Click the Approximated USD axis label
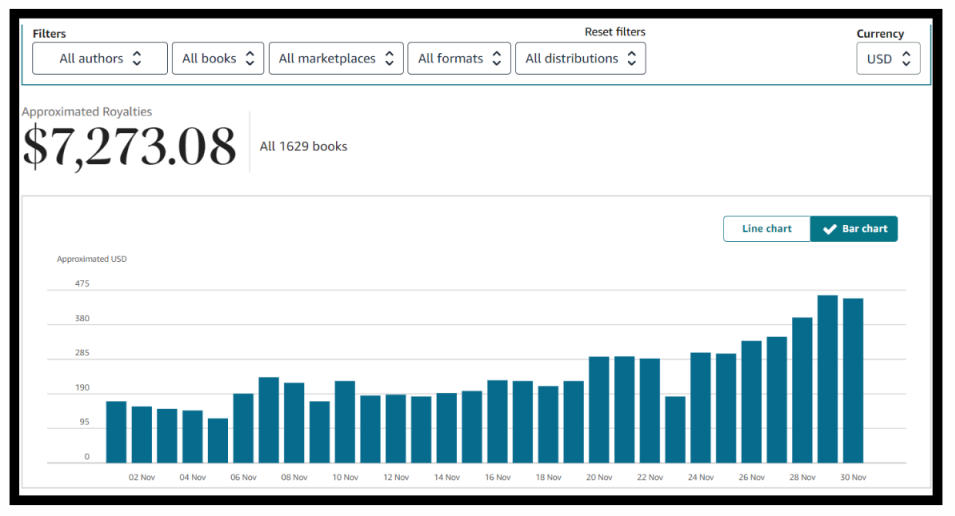955x516 pixels. [92, 259]
